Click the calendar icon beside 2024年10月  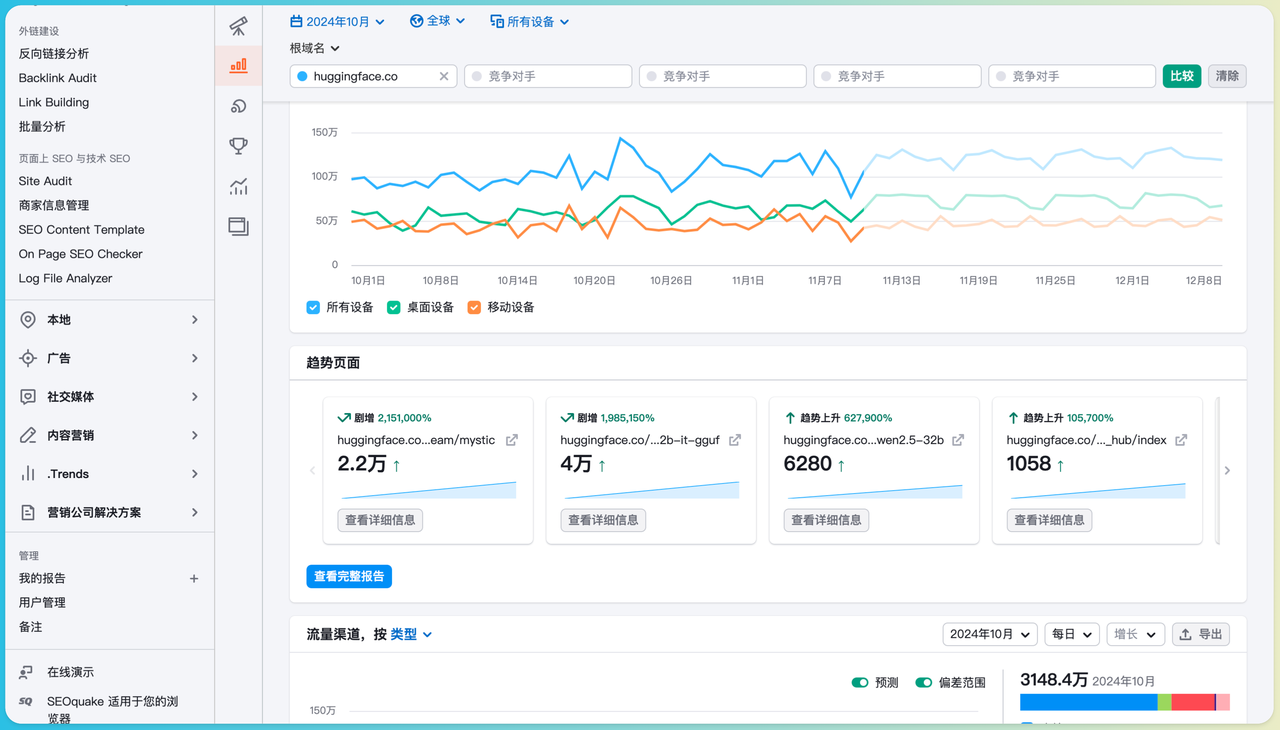(x=297, y=21)
